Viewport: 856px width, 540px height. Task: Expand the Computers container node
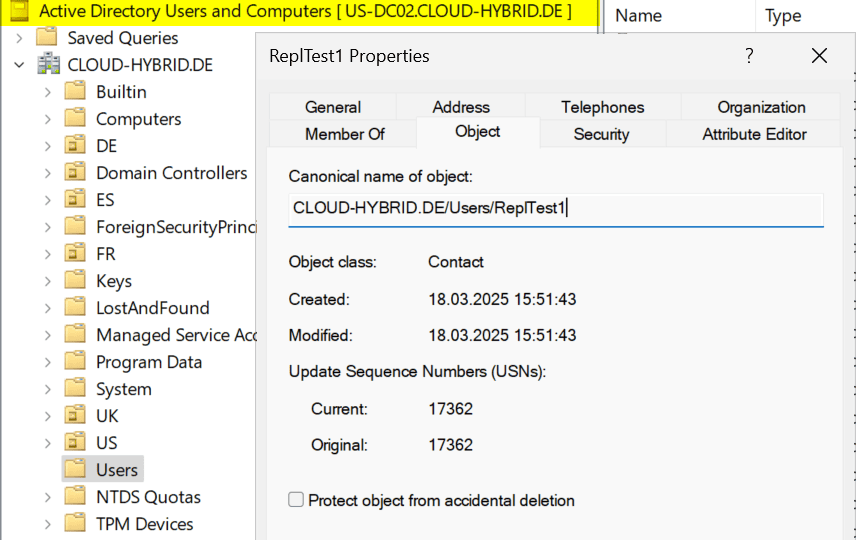click(x=47, y=119)
